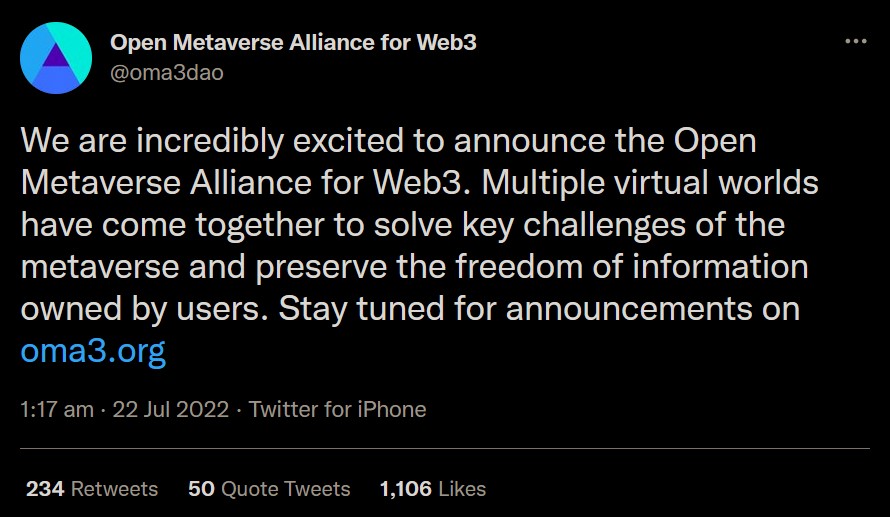Open the Twitter for iPhone source label
The height and width of the screenshot is (517, 890).
pos(338,409)
